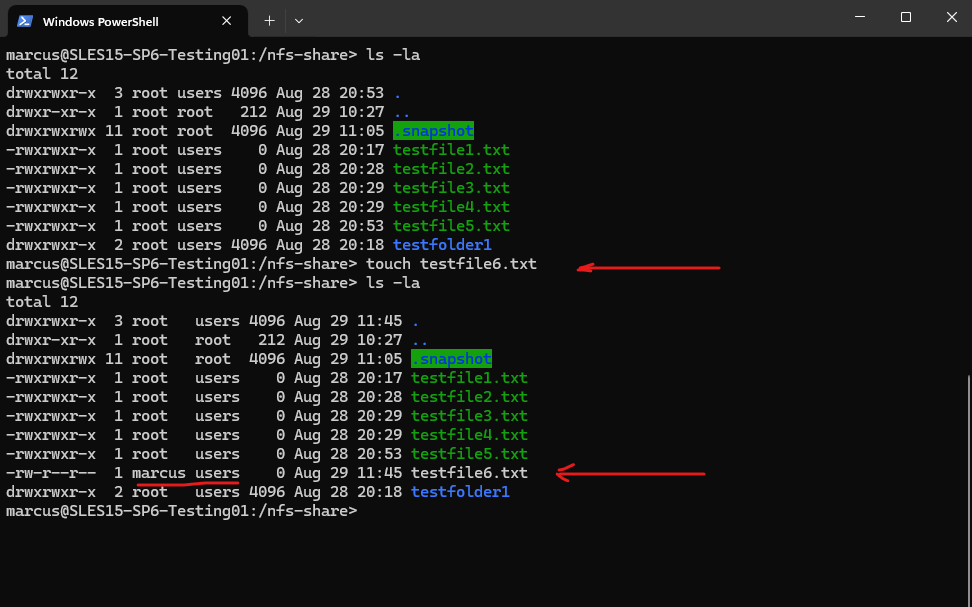Click testfile5.txt in the second listing
Screen dimensions: 972x607
(469, 454)
